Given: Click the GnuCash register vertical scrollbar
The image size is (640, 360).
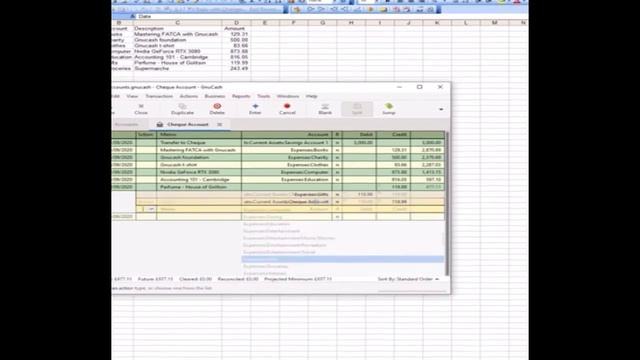Looking at the screenshot, I should (x=447, y=204).
